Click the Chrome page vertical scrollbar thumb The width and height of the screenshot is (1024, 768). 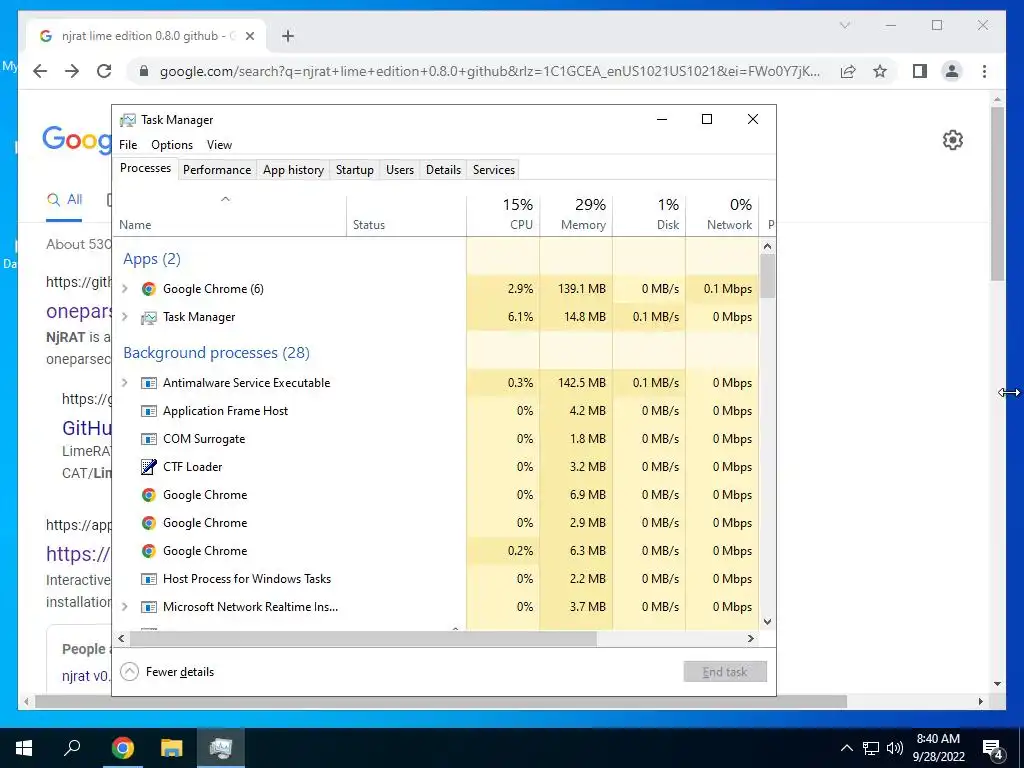(997, 194)
